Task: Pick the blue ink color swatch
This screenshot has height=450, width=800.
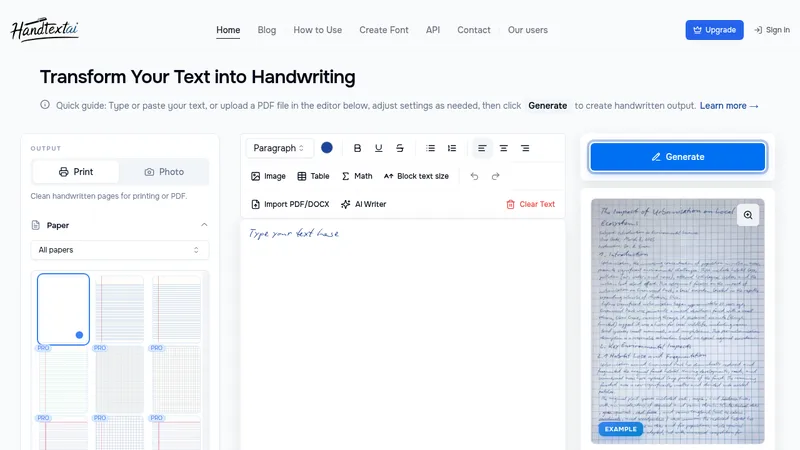Action: (x=327, y=147)
